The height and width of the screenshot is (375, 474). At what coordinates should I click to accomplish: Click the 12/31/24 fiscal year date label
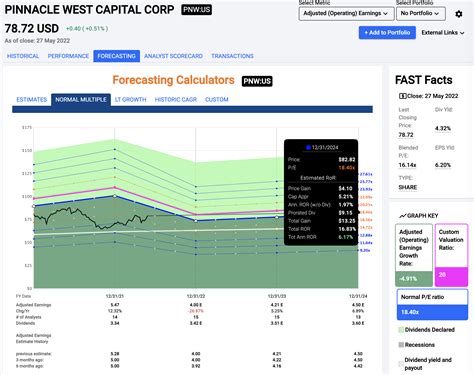coord(358,296)
